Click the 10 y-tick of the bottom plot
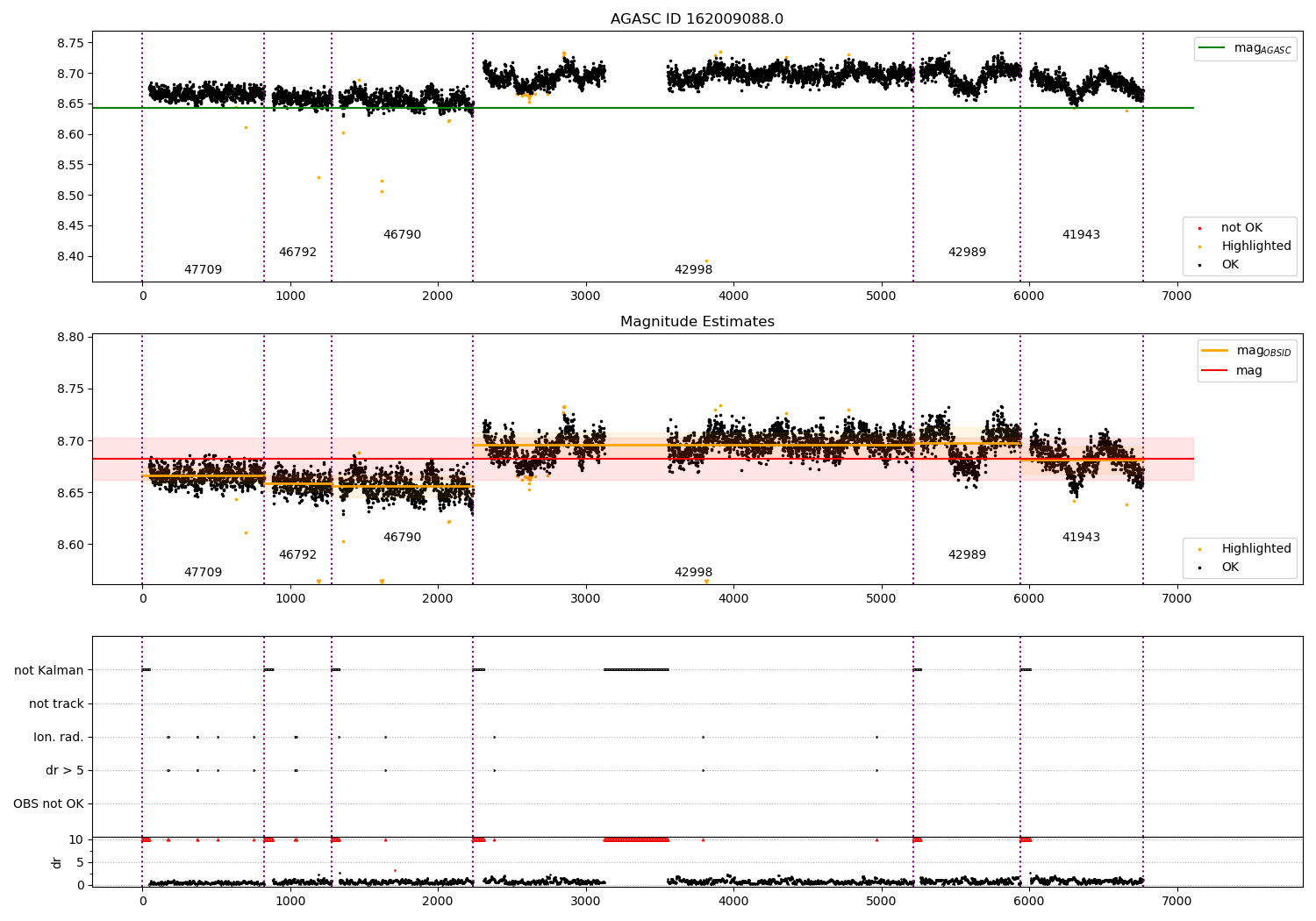 (x=76, y=839)
